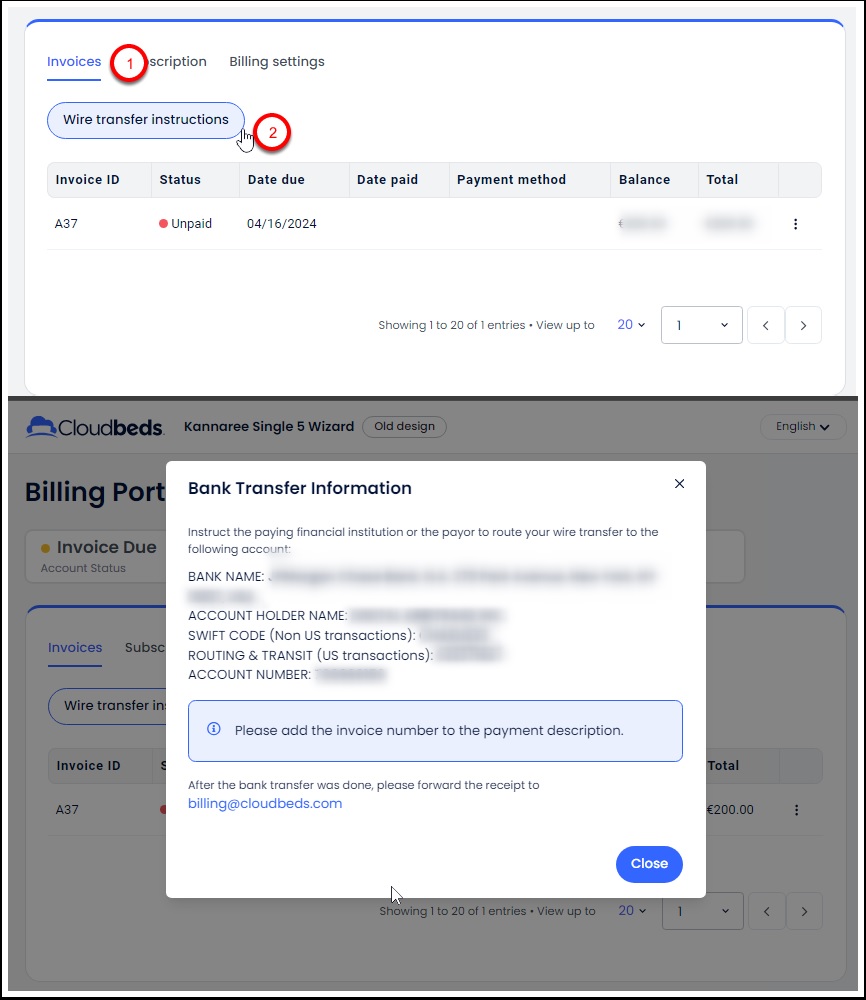Click the previous page arrow in upper pagination
The height and width of the screenshot is (1000, 866).
click(765, 325)
